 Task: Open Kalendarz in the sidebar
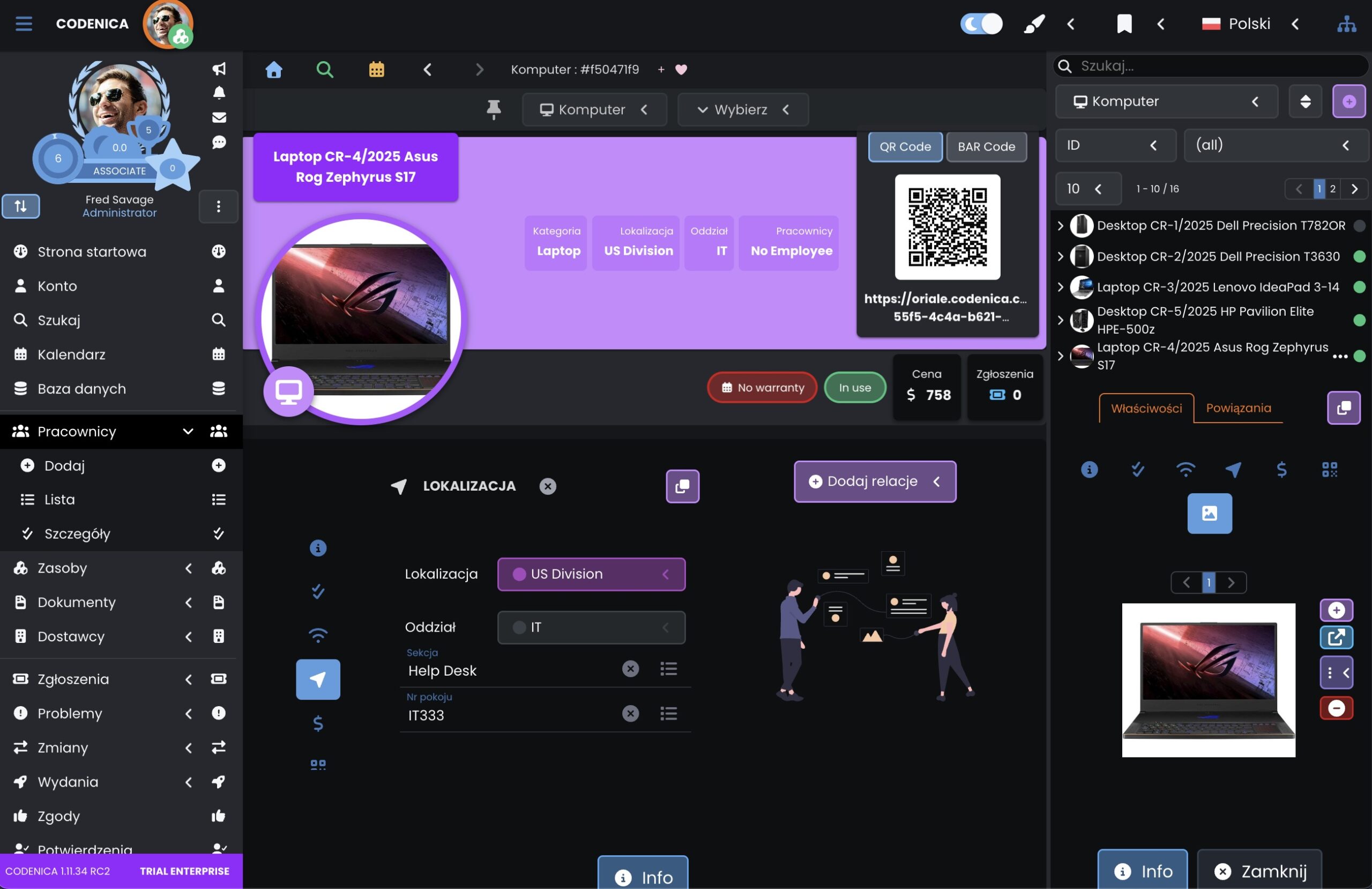[71, 354]
